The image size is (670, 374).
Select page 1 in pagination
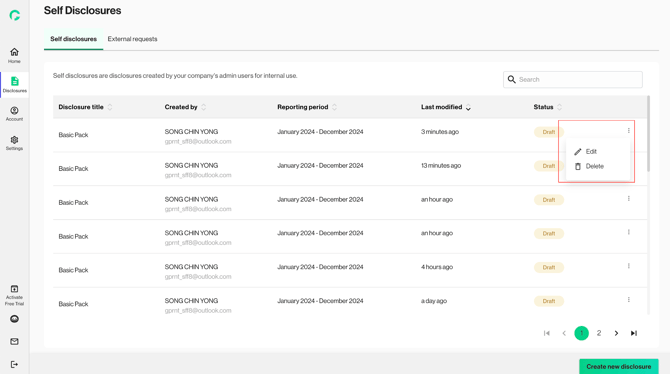pyautogui.click(x=581, y=333)
